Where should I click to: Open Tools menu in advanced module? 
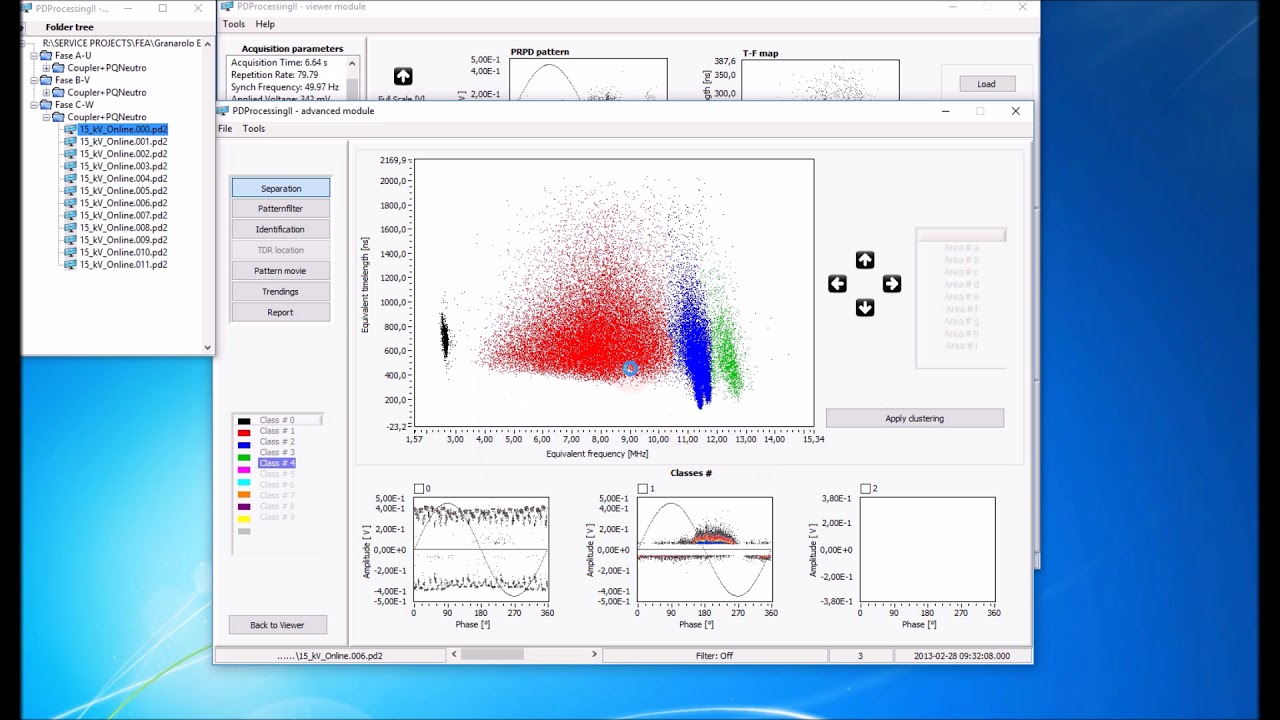coord(254,128)
